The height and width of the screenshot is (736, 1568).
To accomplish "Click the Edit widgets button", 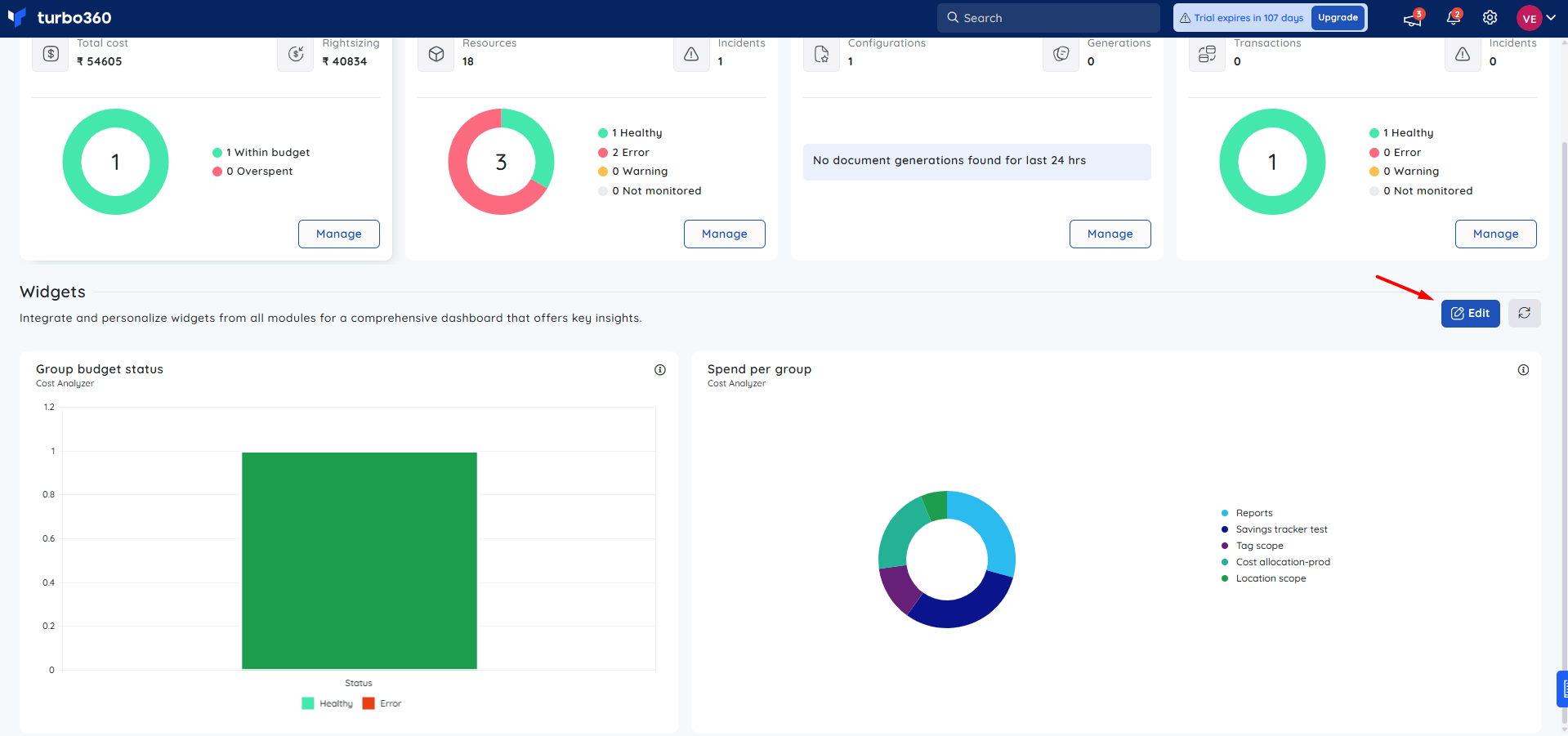I will tap(1471, 313).
